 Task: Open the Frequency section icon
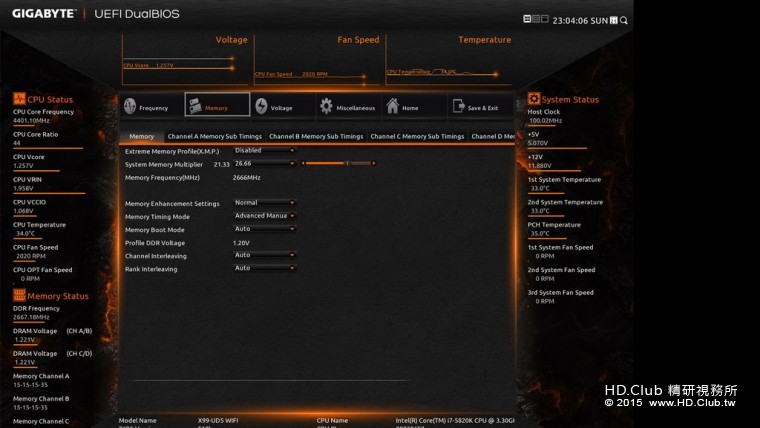click(x=130, y=106)
